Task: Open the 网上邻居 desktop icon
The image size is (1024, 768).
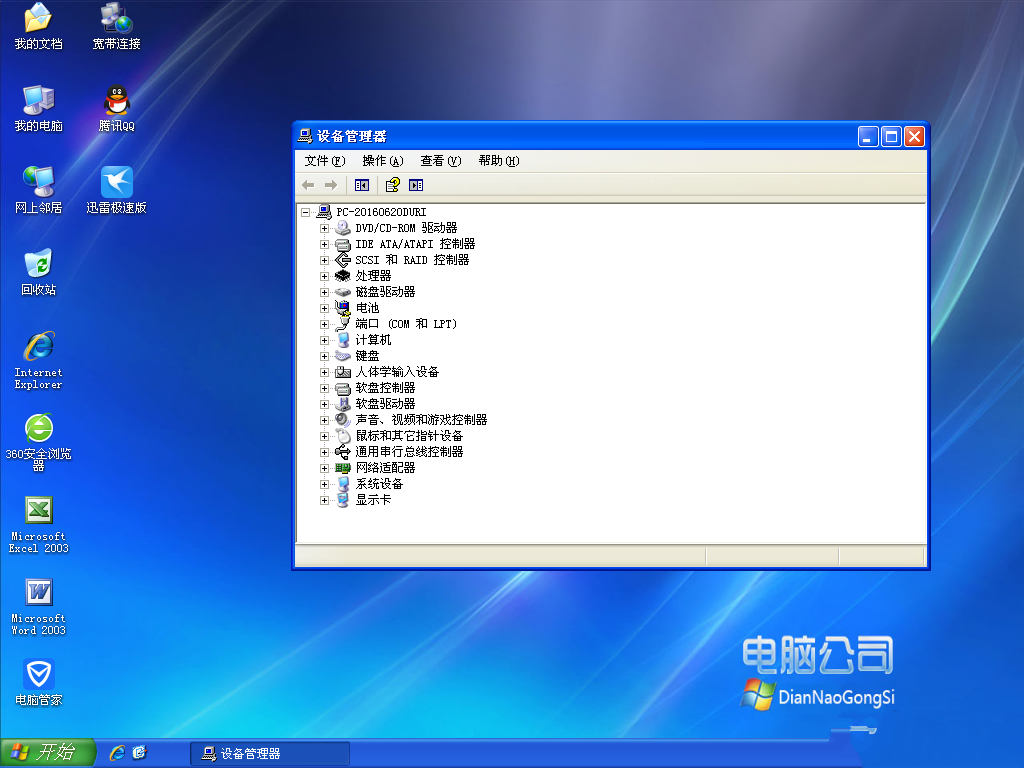Action: tap(39, 190)
